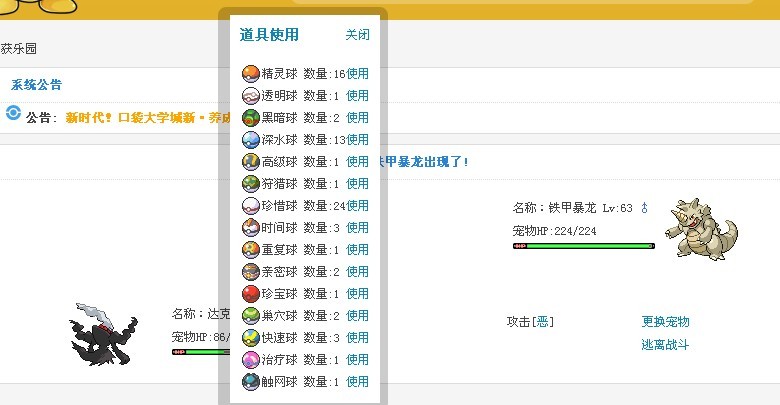
Task: Click the 道具使用 dialog title
Action: (269, 35)
